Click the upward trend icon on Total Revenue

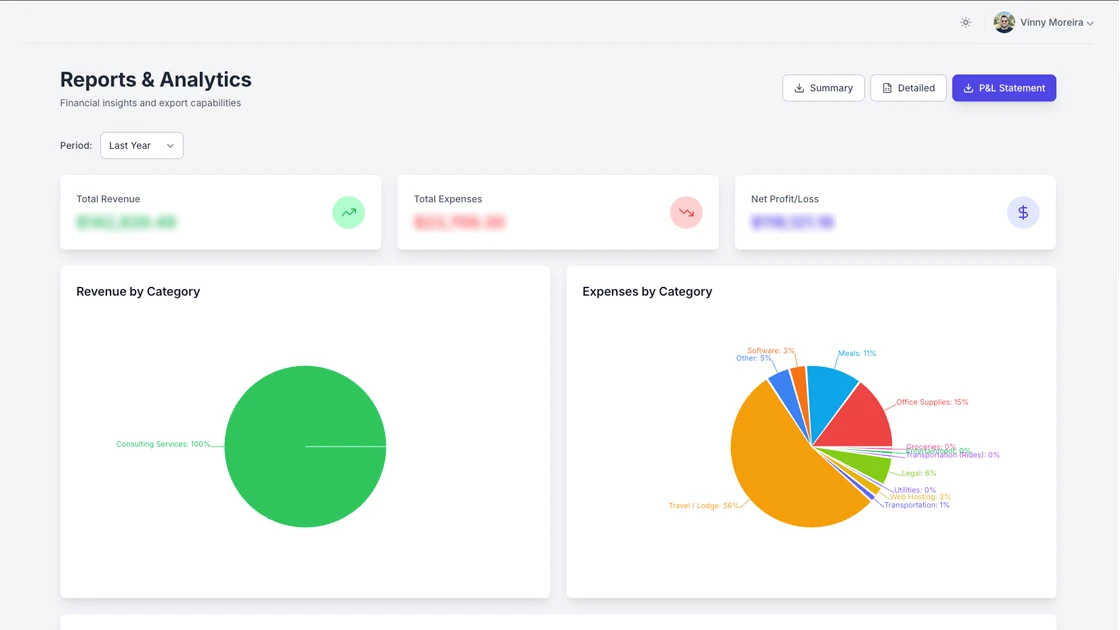[x=348, y=212]
